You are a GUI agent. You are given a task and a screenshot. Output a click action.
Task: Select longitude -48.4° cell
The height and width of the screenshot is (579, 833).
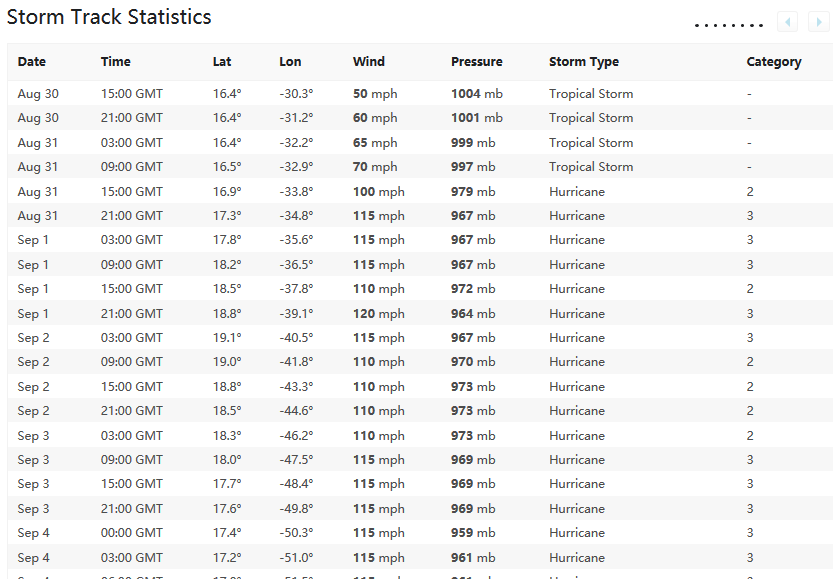(296, 484)
